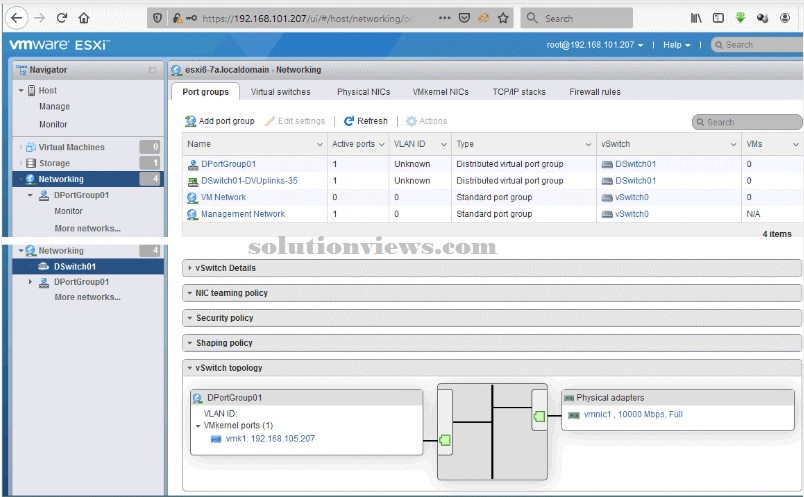This screenshot has height=497, width=804.
Task: Open the vSwitch column dropdown arrow
Action: 734,145
